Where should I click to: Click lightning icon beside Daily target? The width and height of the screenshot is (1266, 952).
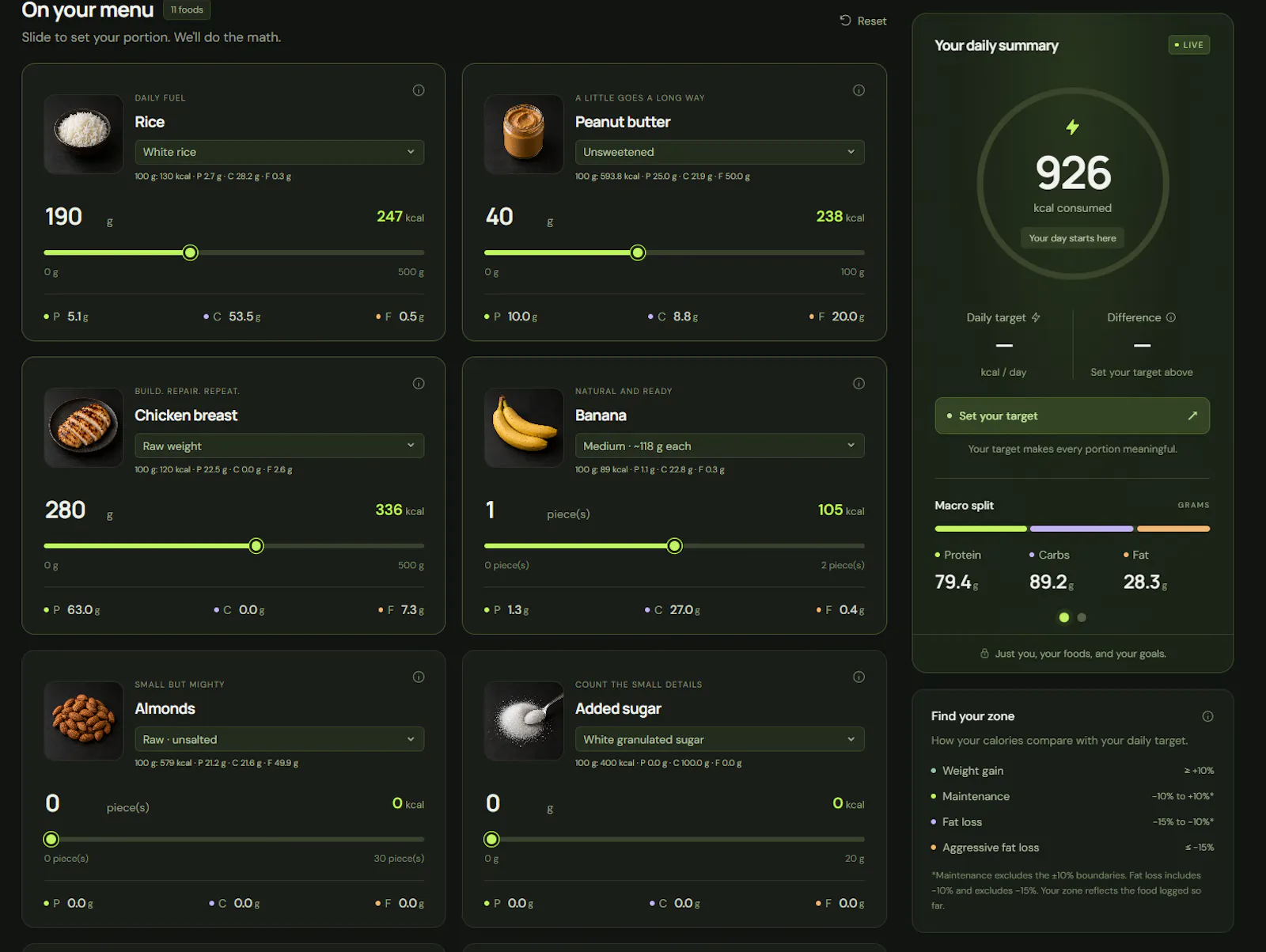click(1036, 317)
